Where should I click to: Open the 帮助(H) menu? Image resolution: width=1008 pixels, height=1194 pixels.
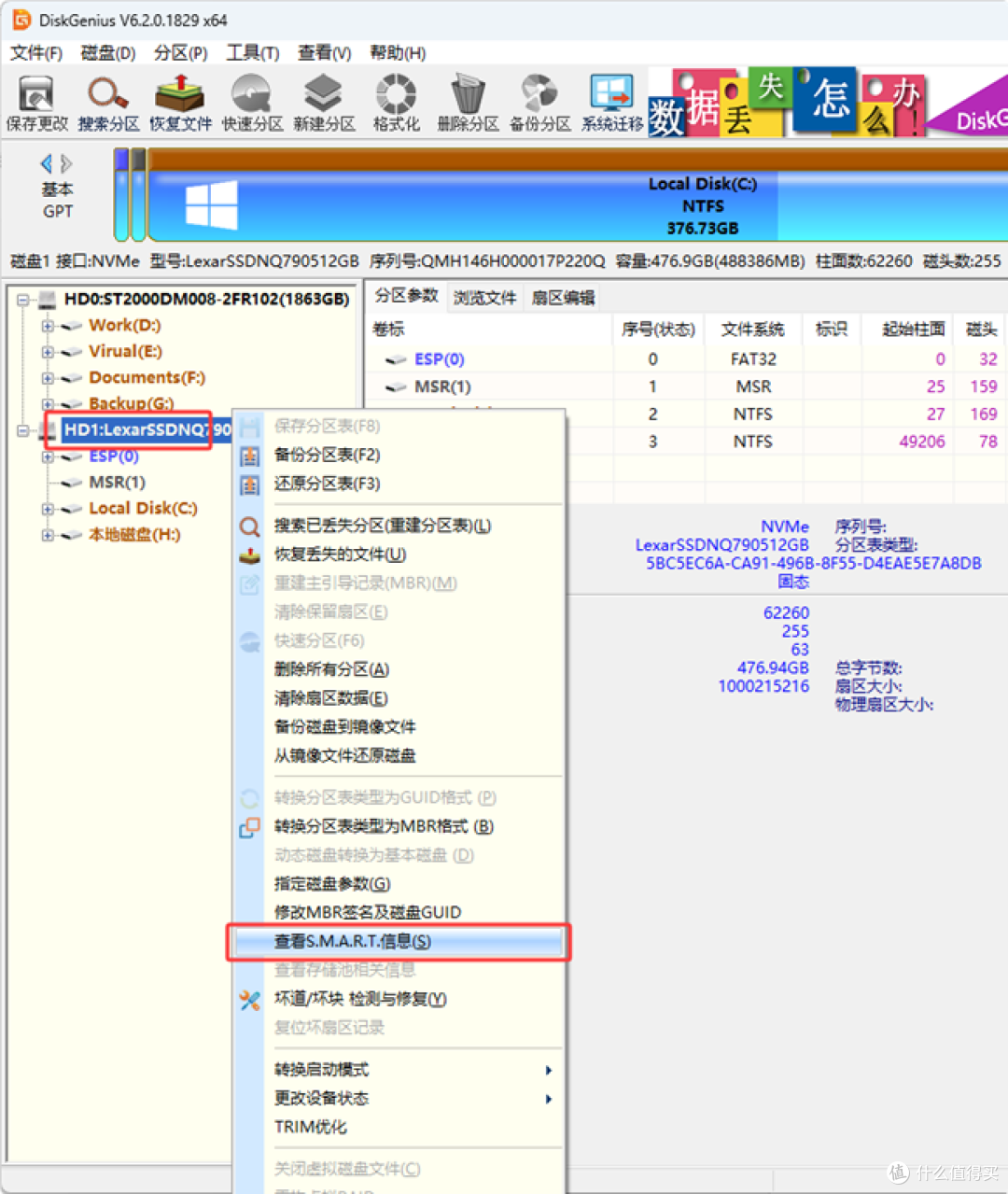point(398,53)
